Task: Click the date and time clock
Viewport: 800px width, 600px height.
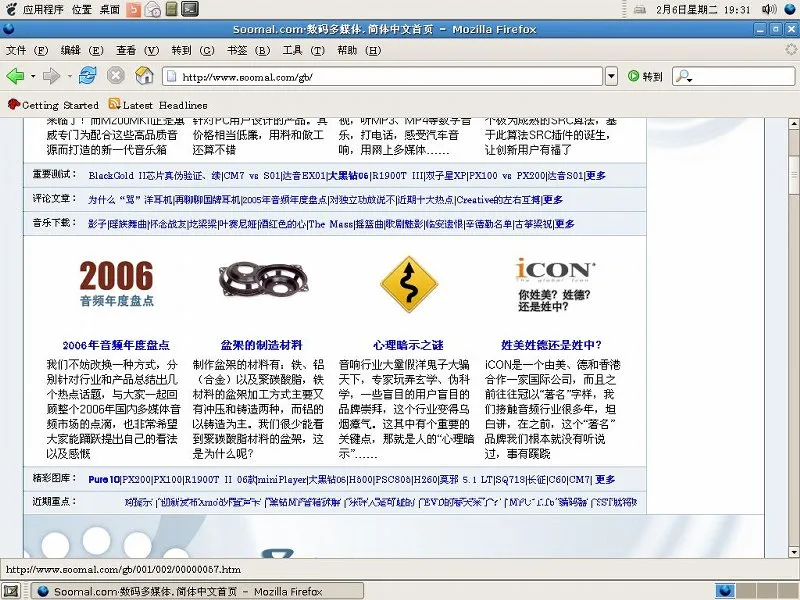Action: pos(703,10)
